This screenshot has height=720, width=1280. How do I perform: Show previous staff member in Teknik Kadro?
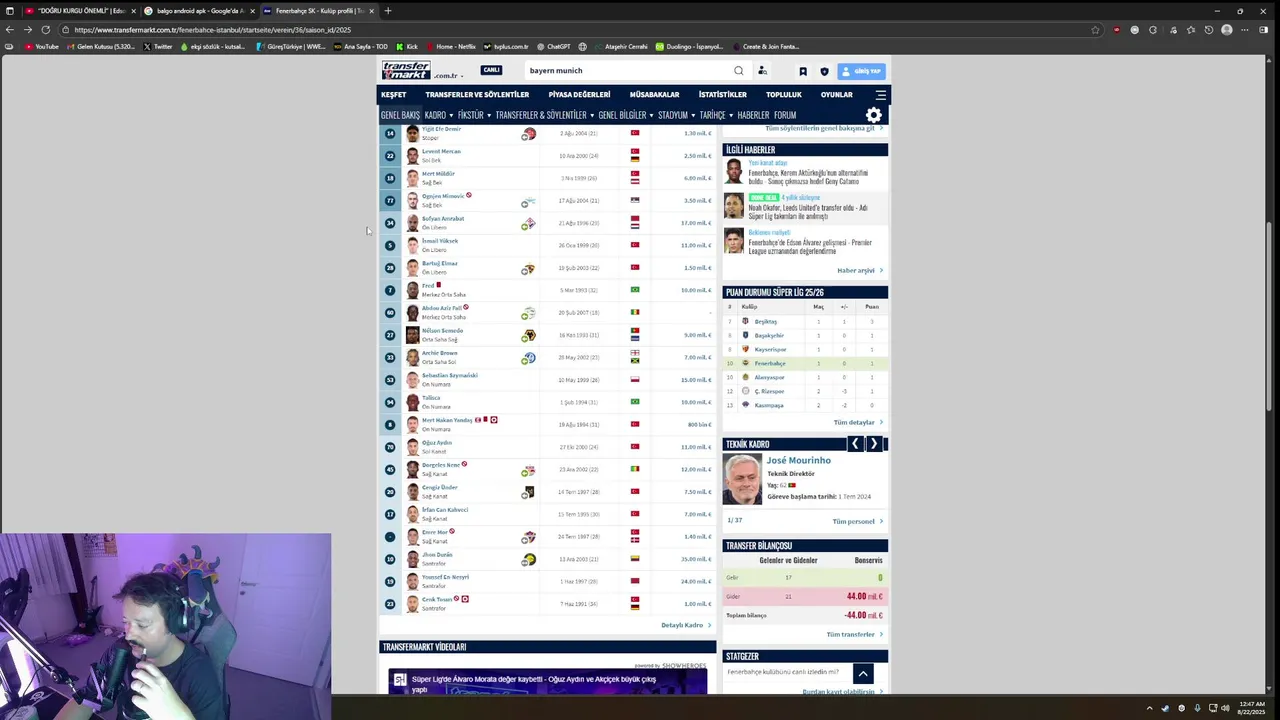pyautogui.click(x=855, y=444)
